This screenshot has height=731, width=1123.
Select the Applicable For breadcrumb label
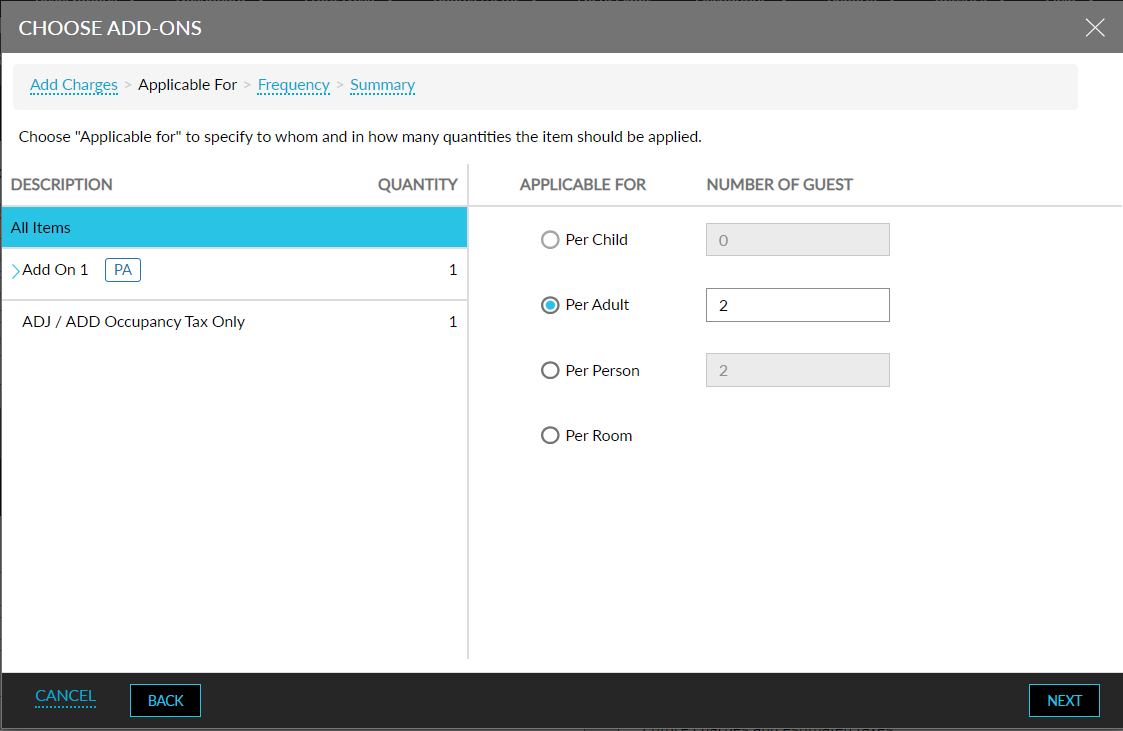click(188, 85)
